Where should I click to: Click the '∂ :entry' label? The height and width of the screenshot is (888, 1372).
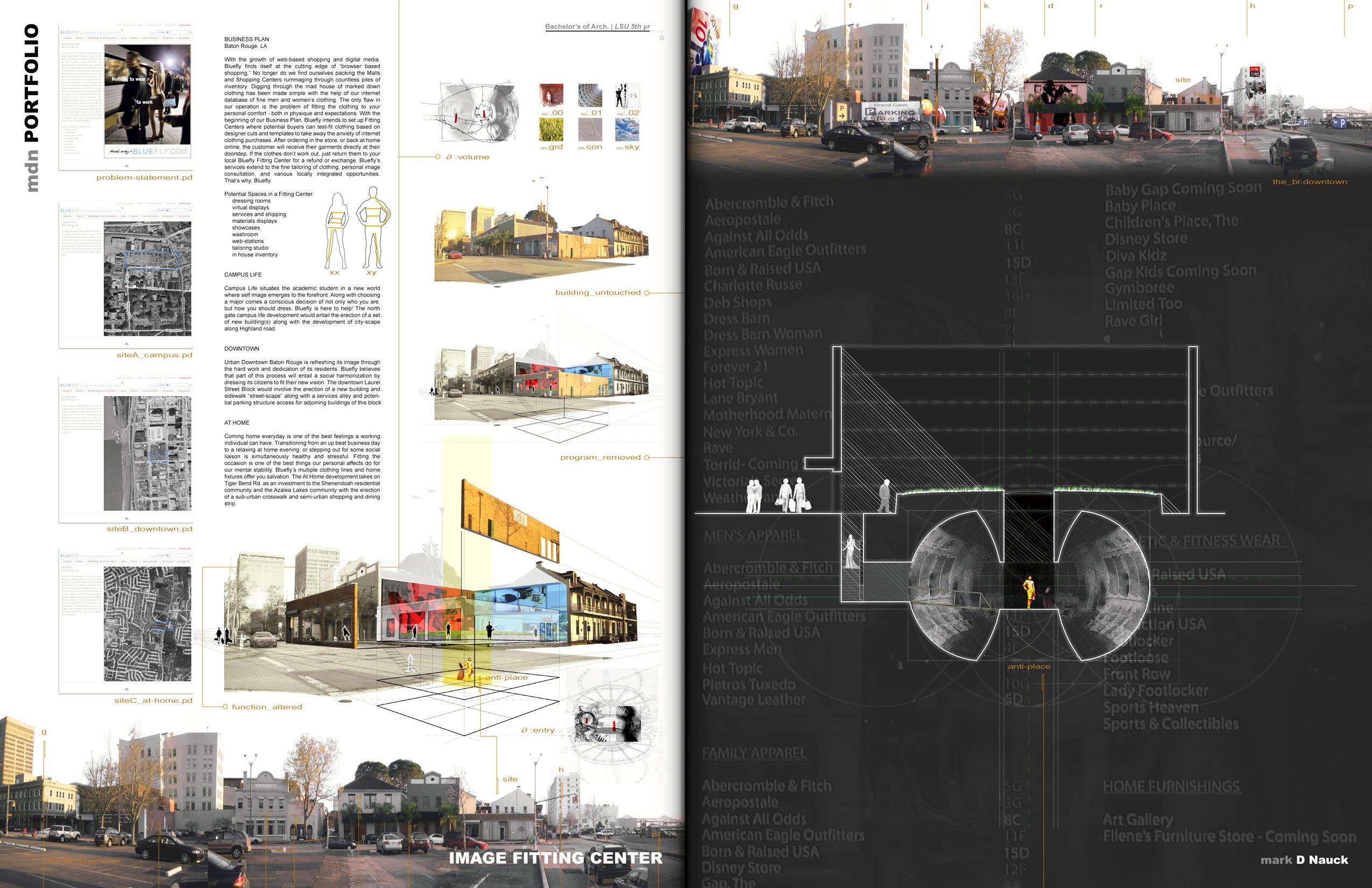point(538,730)
